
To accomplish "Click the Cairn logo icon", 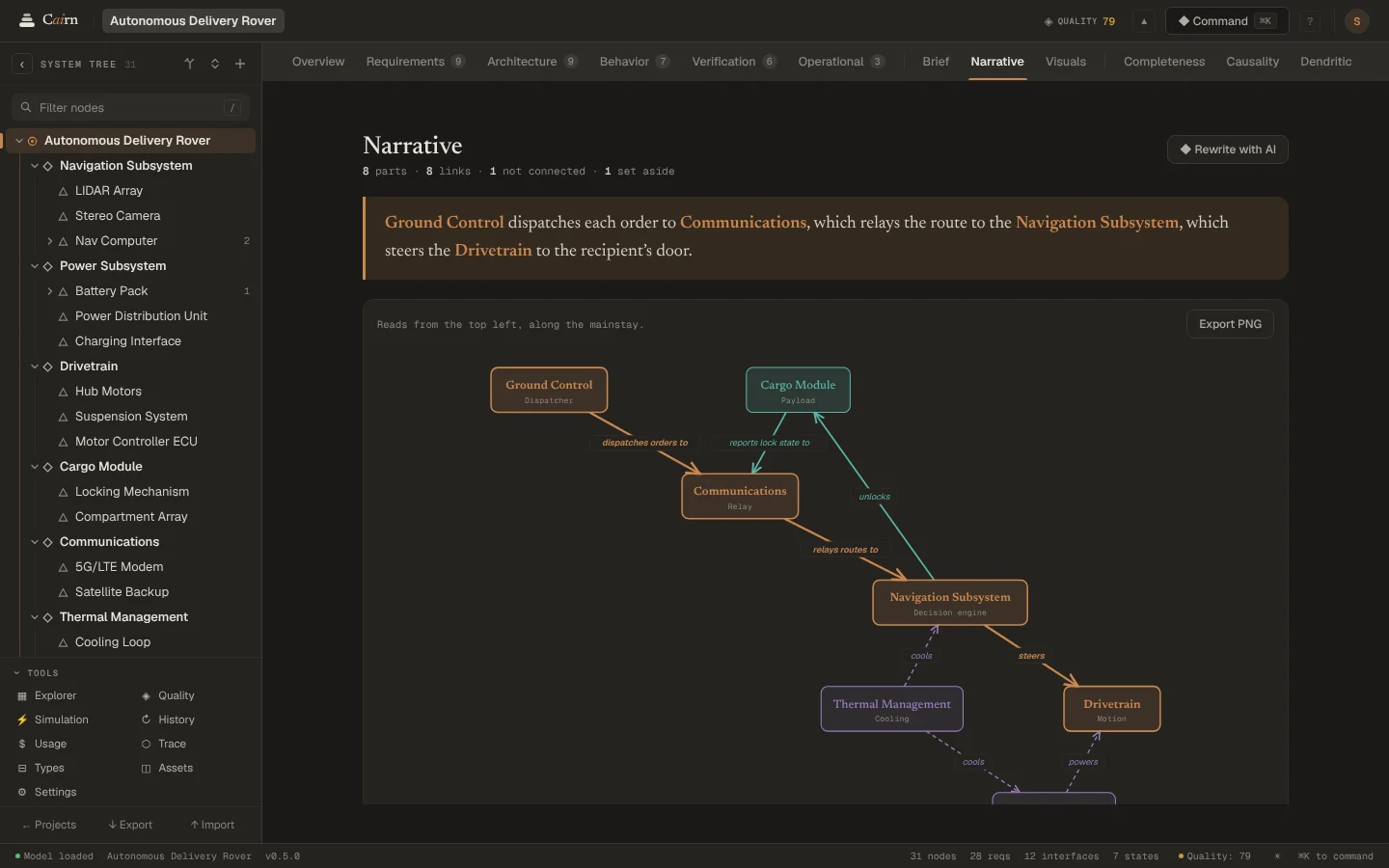I will coord(27,20).
